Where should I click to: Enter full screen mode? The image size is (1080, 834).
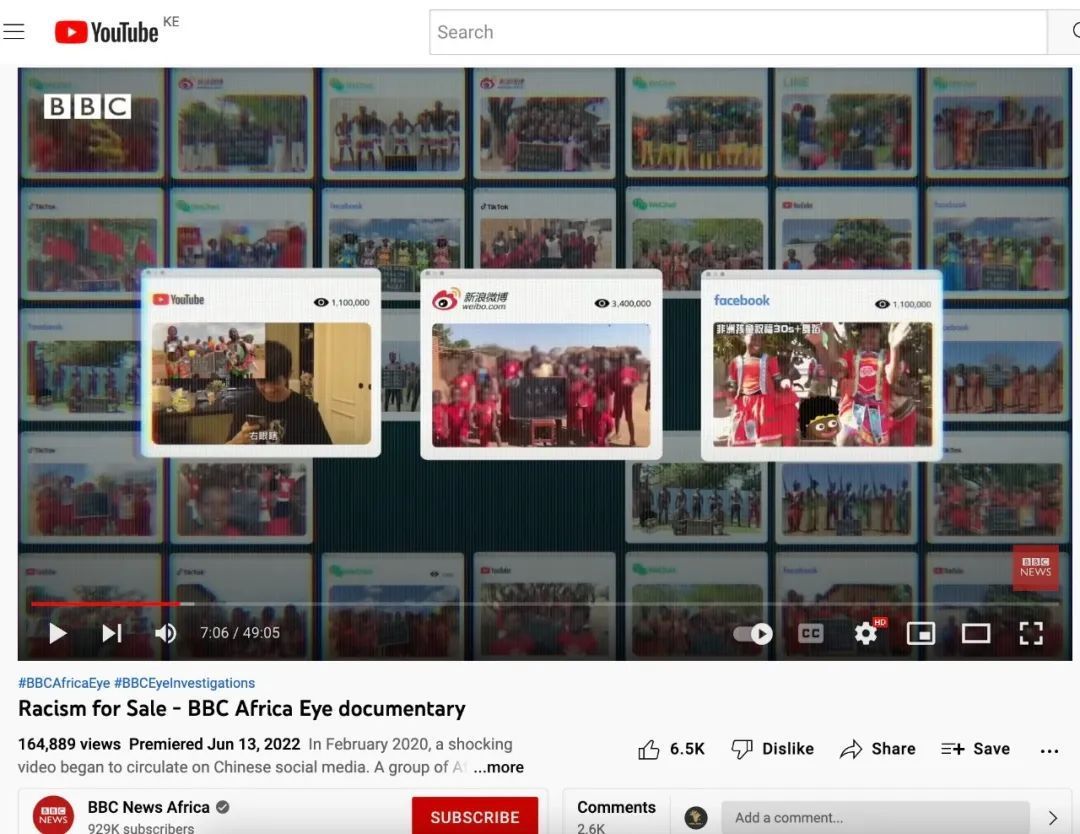click(1031, 633)
